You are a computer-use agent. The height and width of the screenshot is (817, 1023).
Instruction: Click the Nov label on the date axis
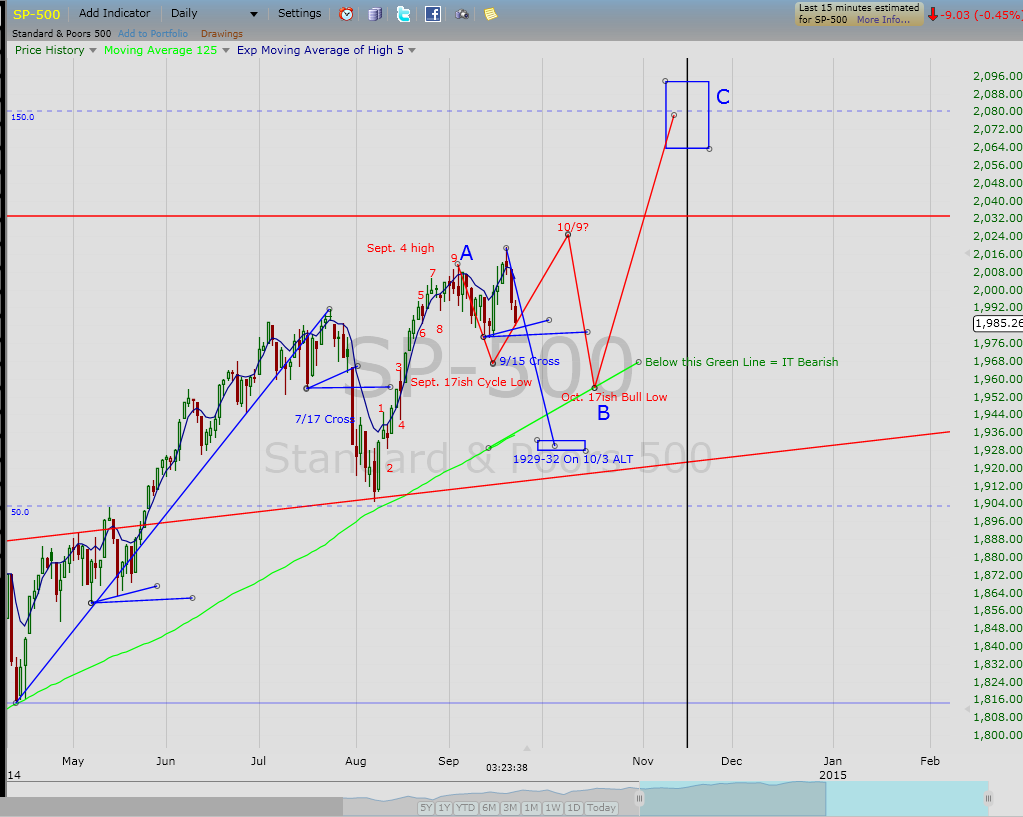point(643,762)
